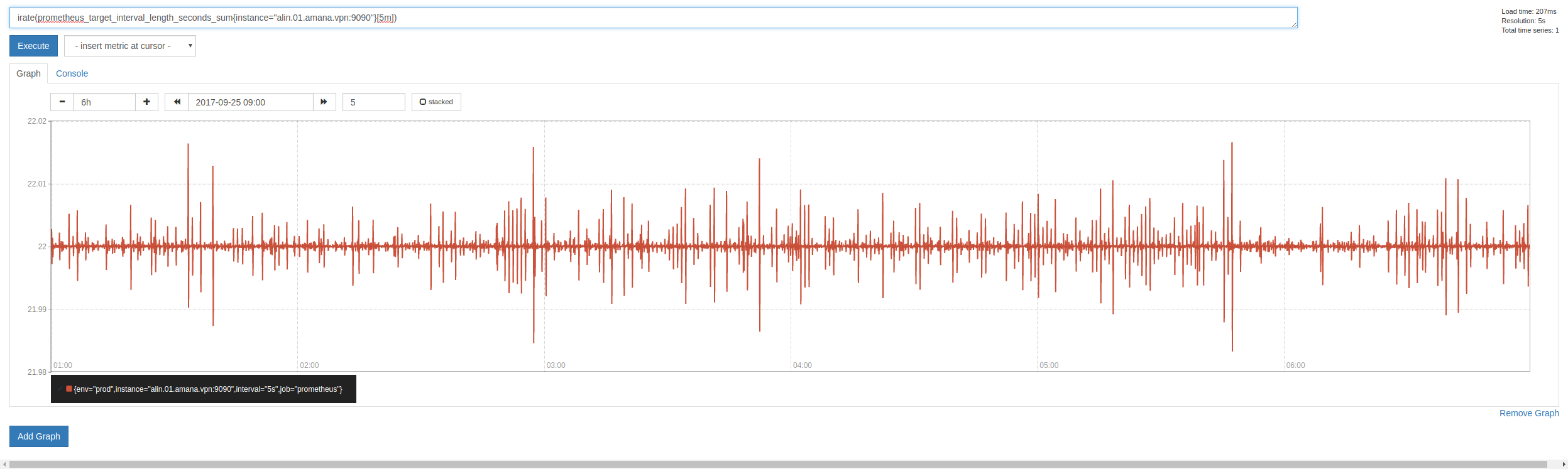1568x469 pixels.
Task: Select the Graph tab
Action: point(28,73)
